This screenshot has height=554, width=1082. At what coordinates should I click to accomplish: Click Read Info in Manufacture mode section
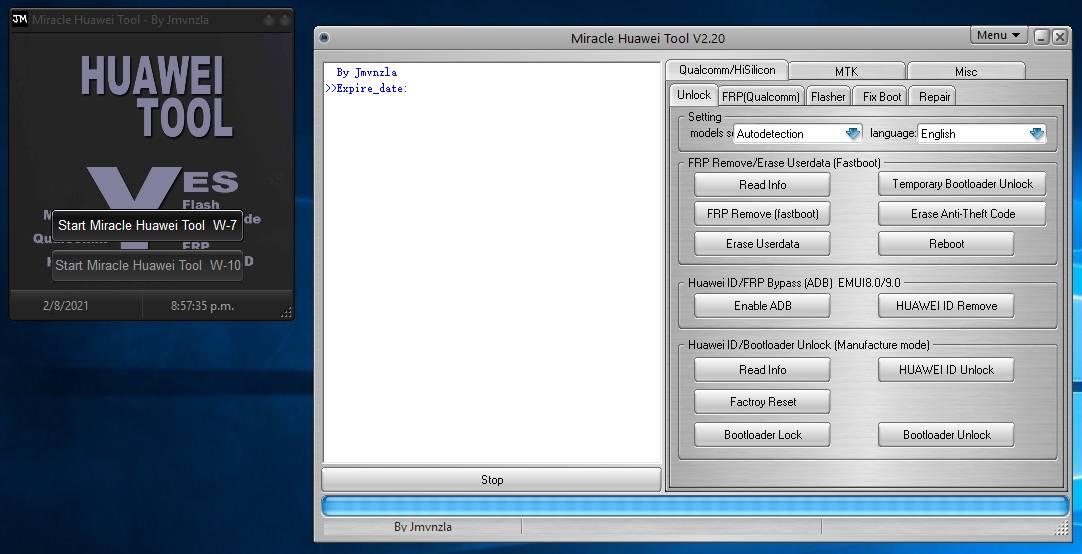762,370
